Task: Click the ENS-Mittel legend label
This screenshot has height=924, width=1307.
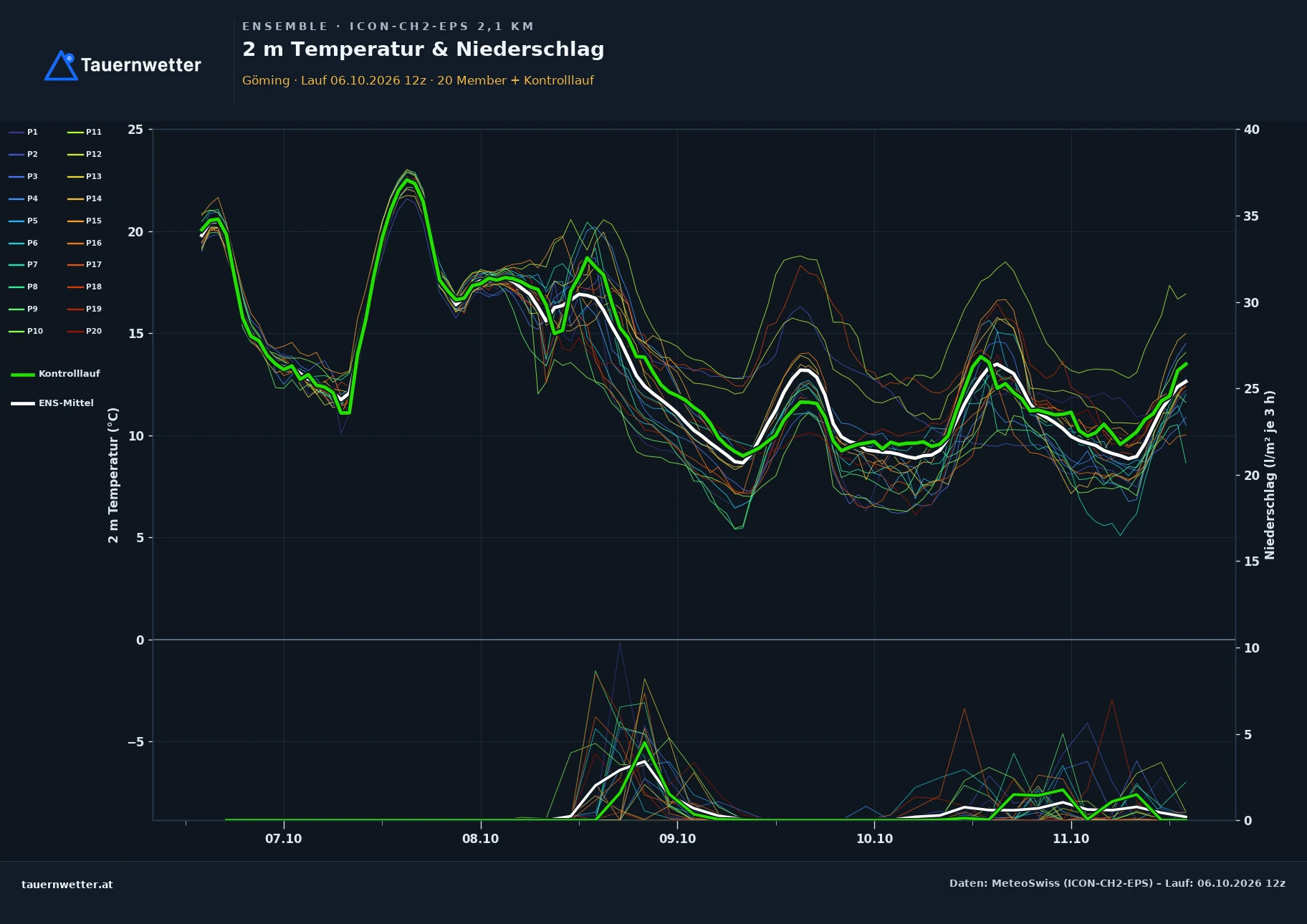Action: pyautogui.click(x=66, y=403)
